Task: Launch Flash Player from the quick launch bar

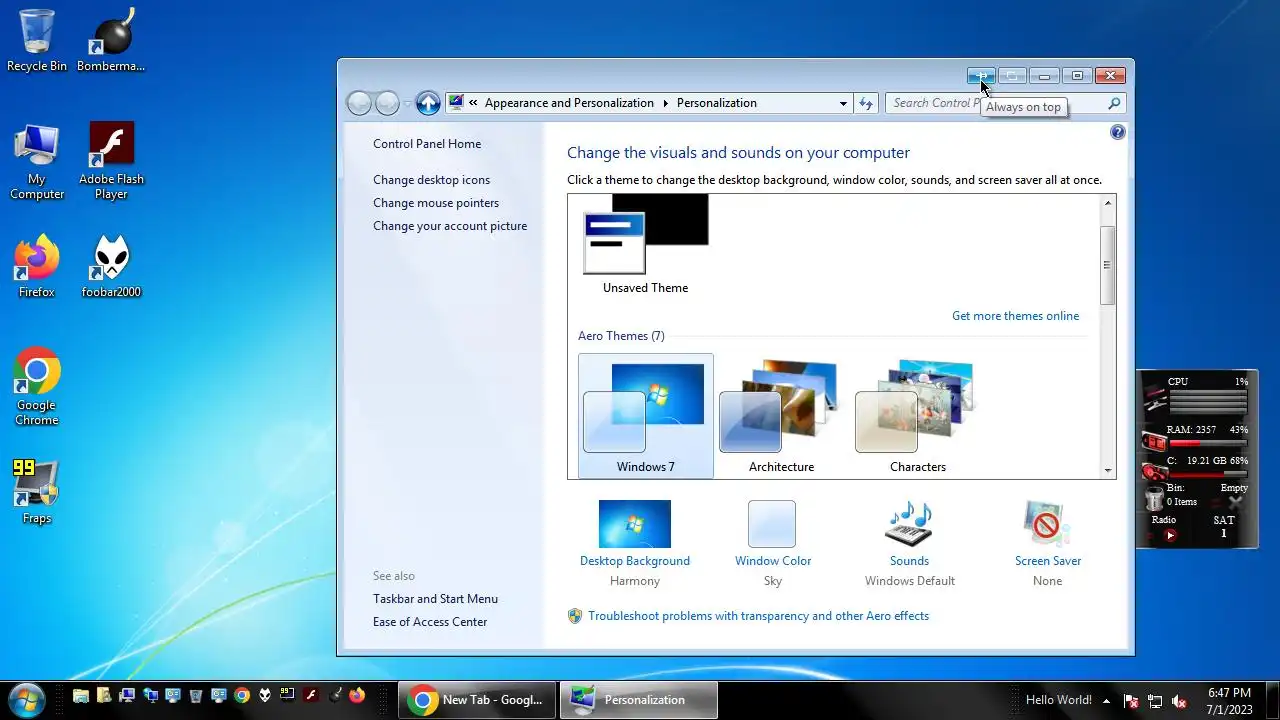Action: tap(311, 695)
